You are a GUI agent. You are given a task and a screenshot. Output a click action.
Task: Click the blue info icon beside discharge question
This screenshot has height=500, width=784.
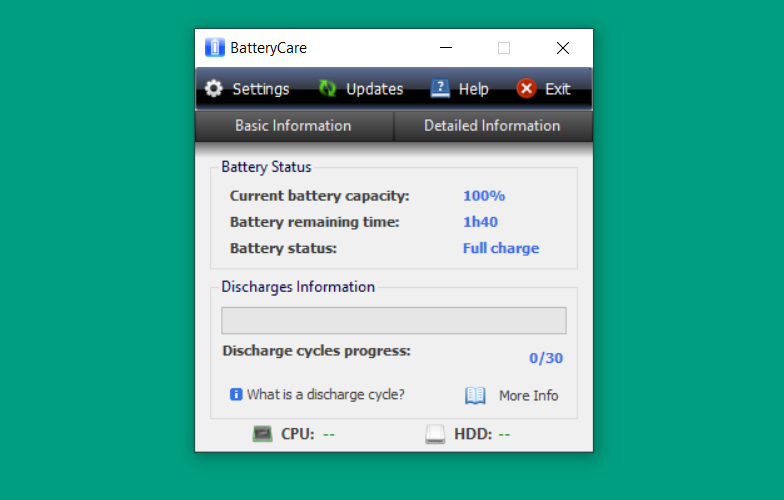point(236,394)
